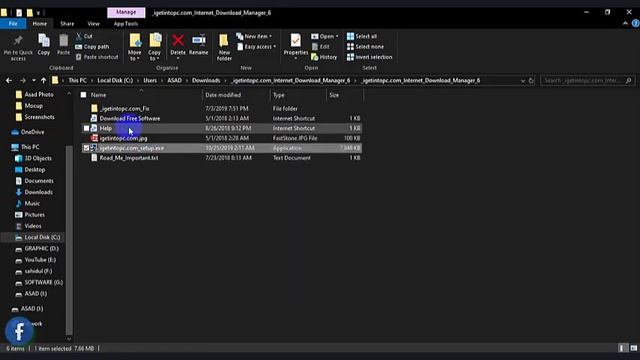The width and height of the screenshot is (640, 360).
Task: Switch to the Home tab
Action: 40,24
